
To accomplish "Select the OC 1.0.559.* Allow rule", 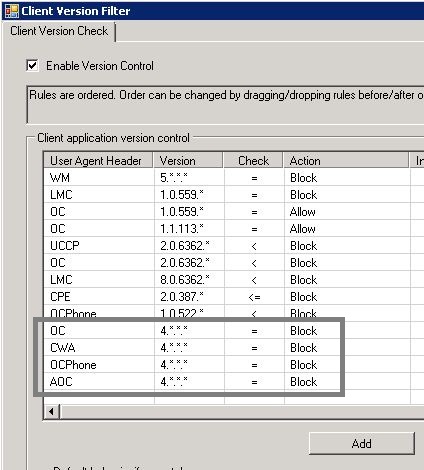I will (233, 212).
